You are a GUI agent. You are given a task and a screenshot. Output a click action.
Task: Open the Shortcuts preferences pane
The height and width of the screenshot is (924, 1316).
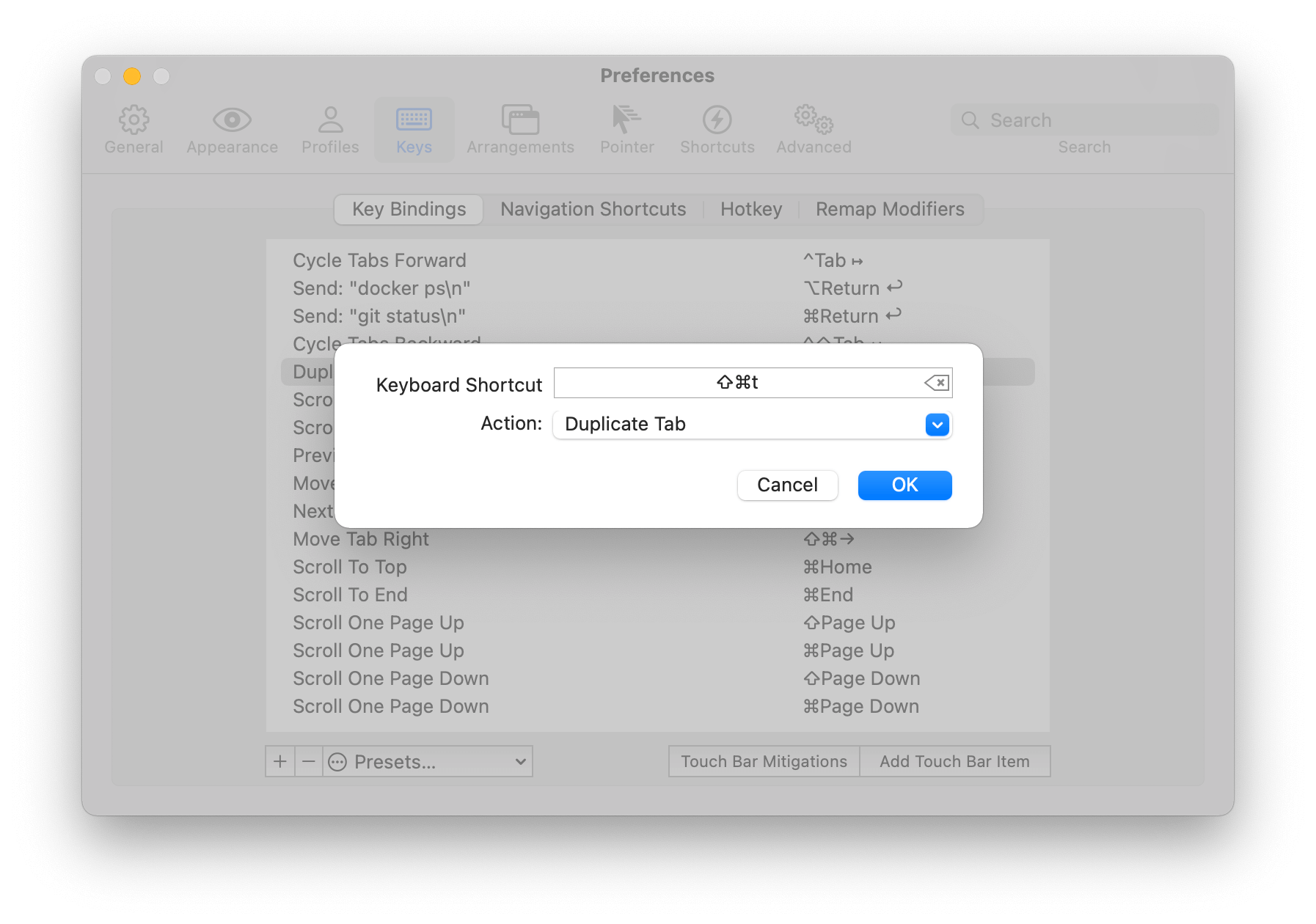pyautogui.click(x=717, y=129)
